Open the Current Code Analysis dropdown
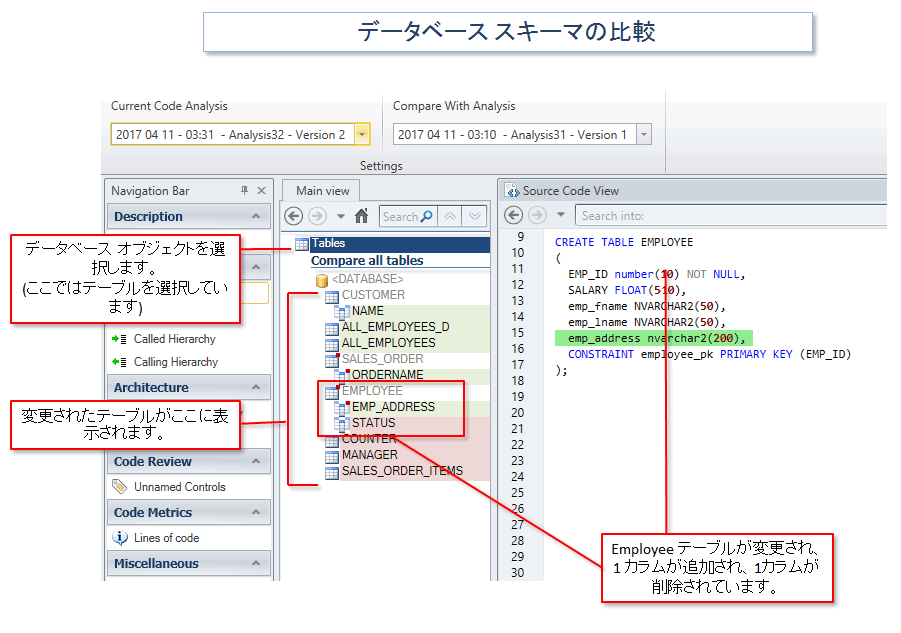Viewport: 901px width, 633px height. point(362,135)
